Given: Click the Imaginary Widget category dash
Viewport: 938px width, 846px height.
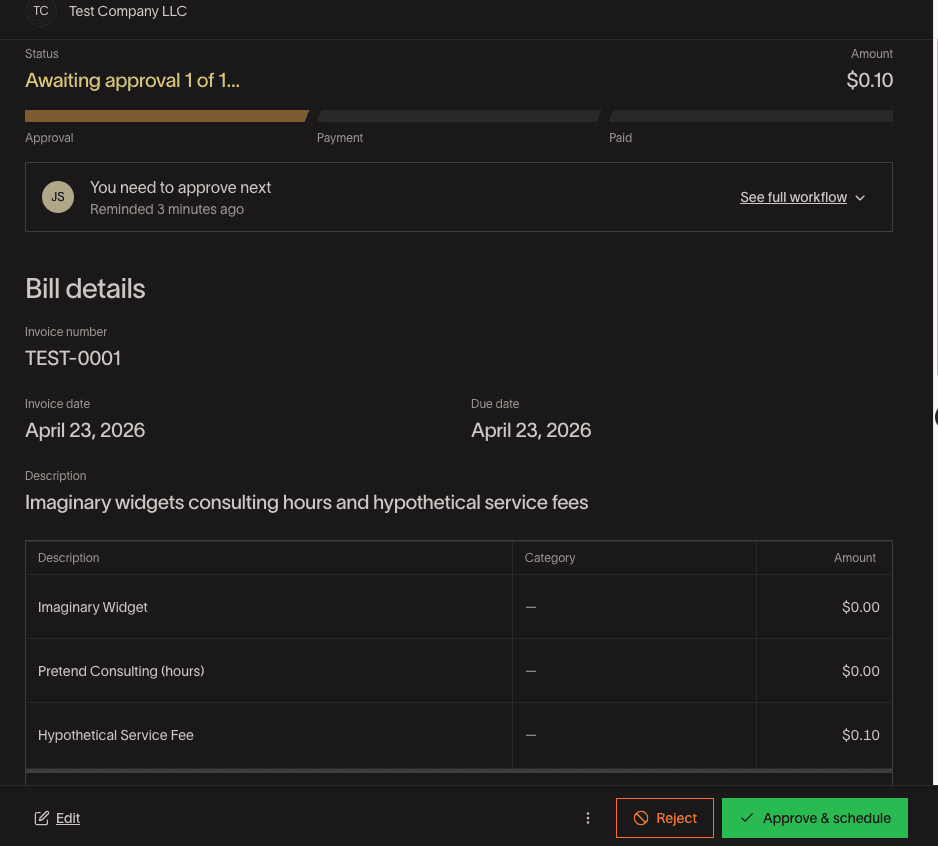Looking at the screenshot, I should click(531, 607).
